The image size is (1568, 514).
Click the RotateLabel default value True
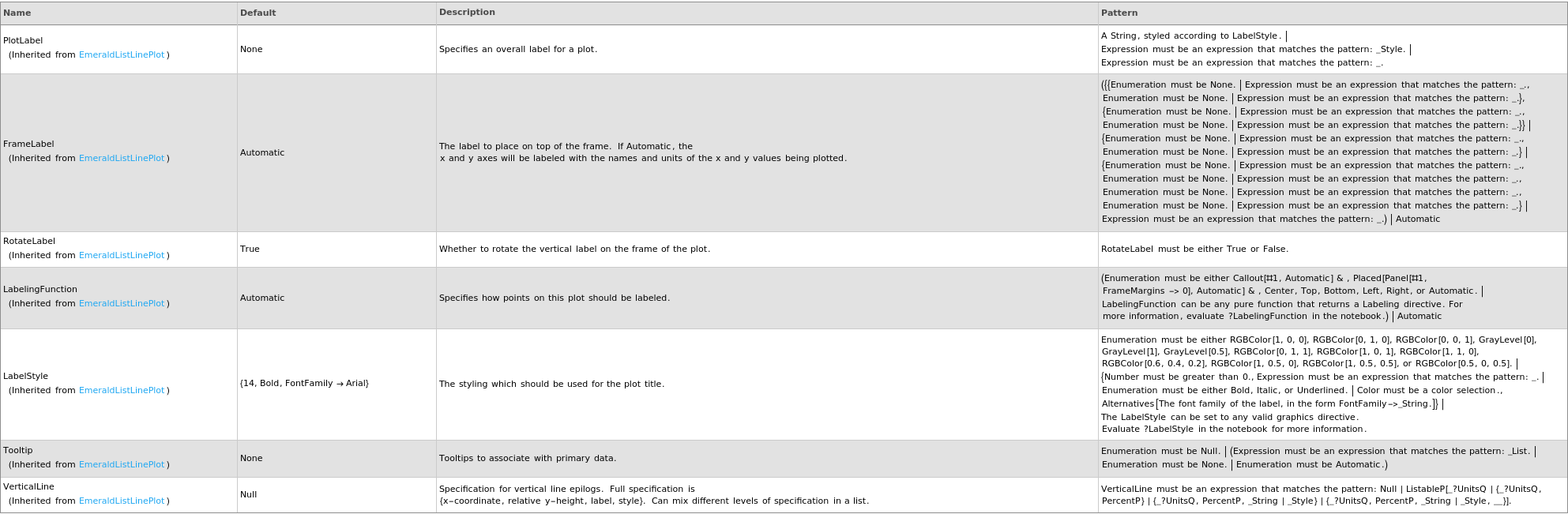(250, 249)
